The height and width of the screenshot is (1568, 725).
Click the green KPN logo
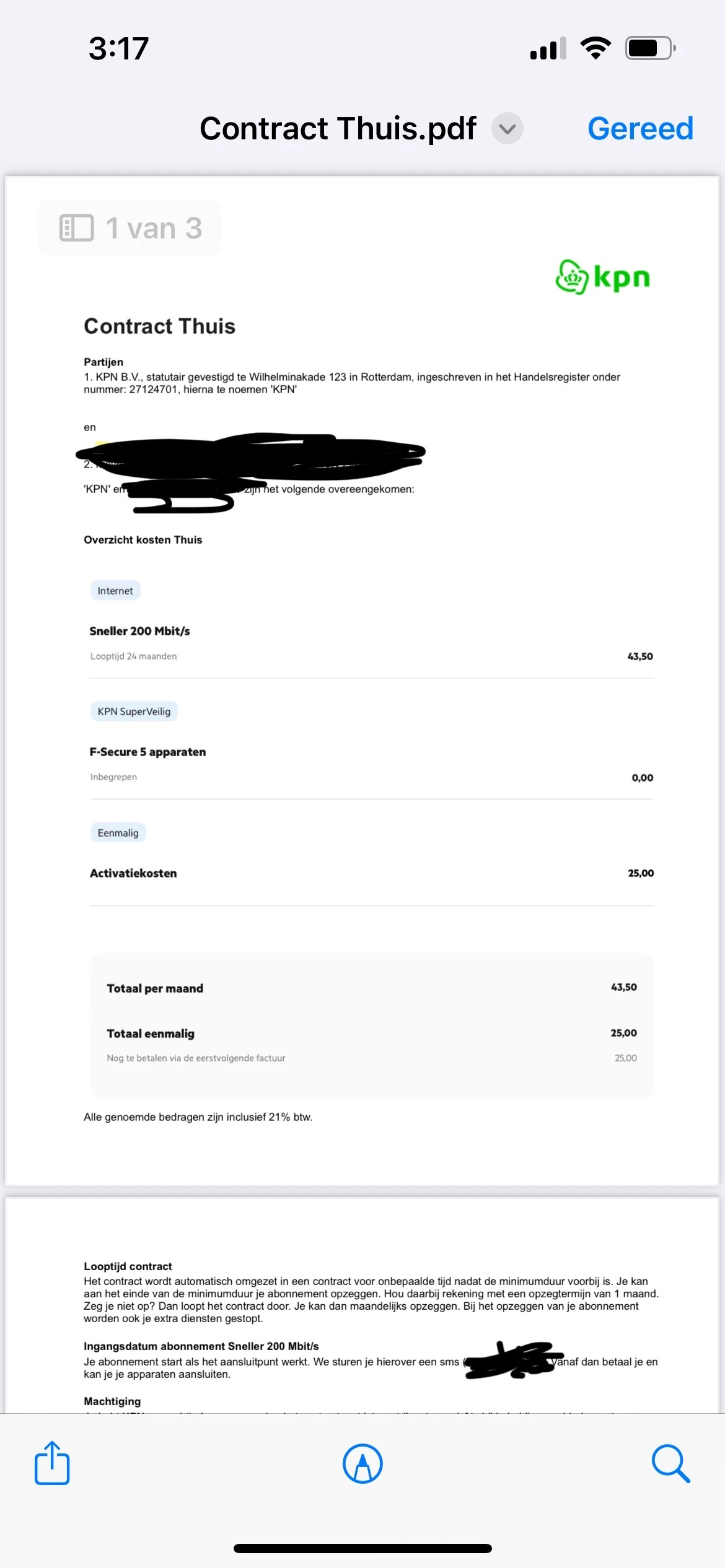pos(602,277)
